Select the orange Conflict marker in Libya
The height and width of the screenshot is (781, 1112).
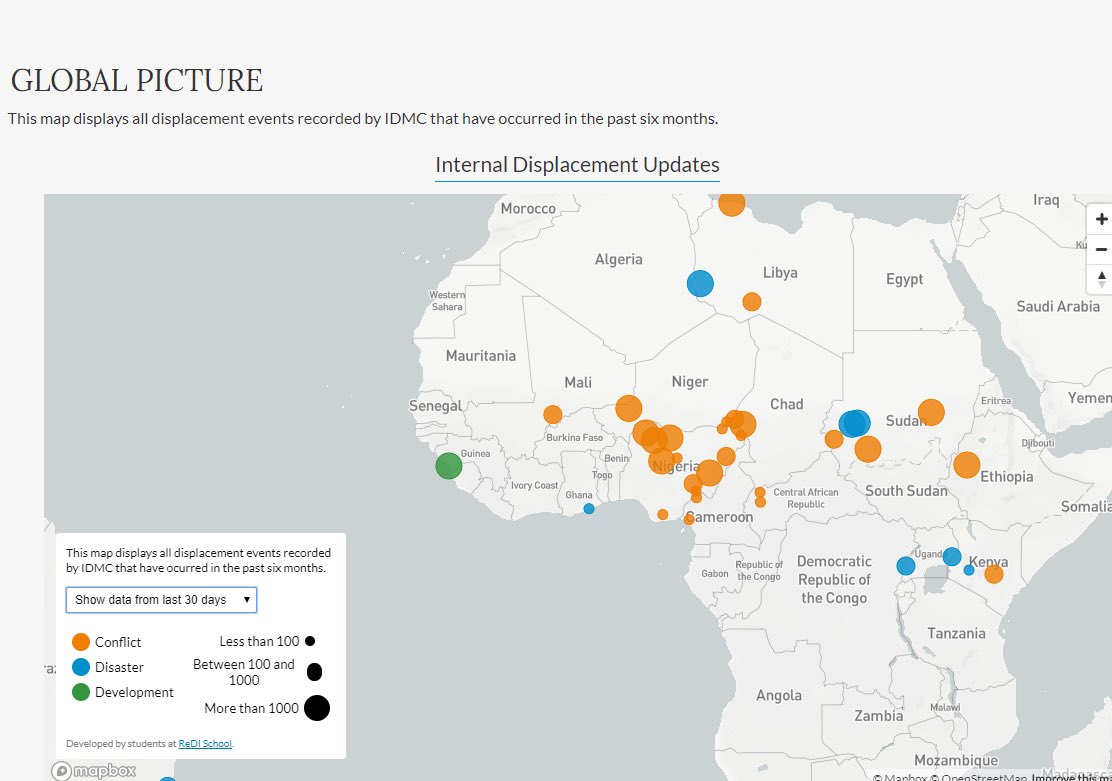pyautogui.click(x=752, y=301)
